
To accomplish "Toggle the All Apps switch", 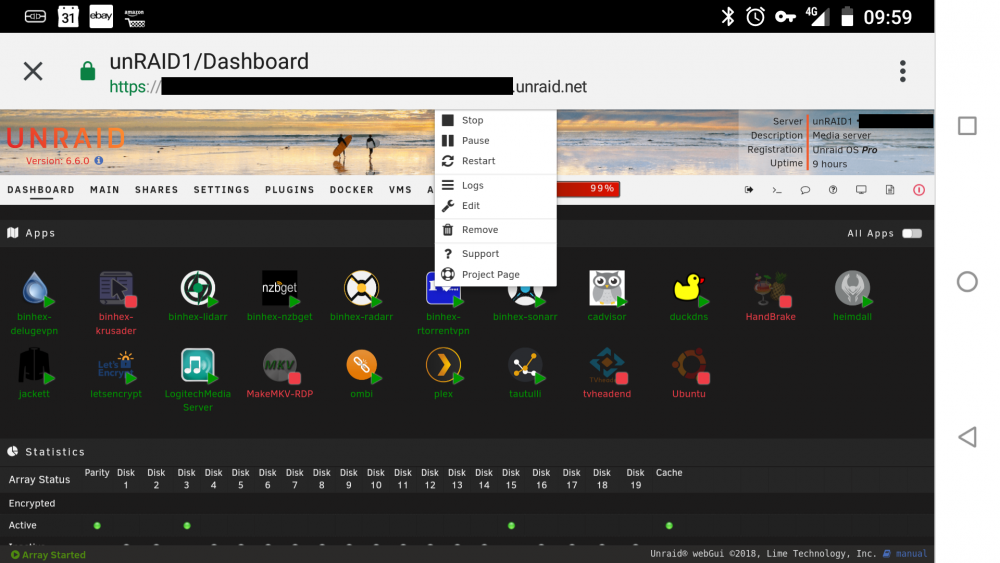I will tap(912, 233).
